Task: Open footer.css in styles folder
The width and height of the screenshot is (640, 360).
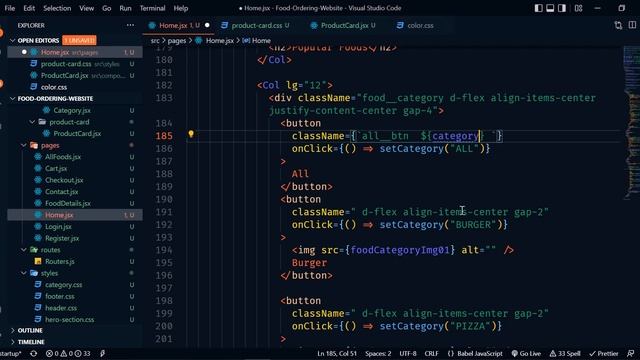Action: point(75,296)
